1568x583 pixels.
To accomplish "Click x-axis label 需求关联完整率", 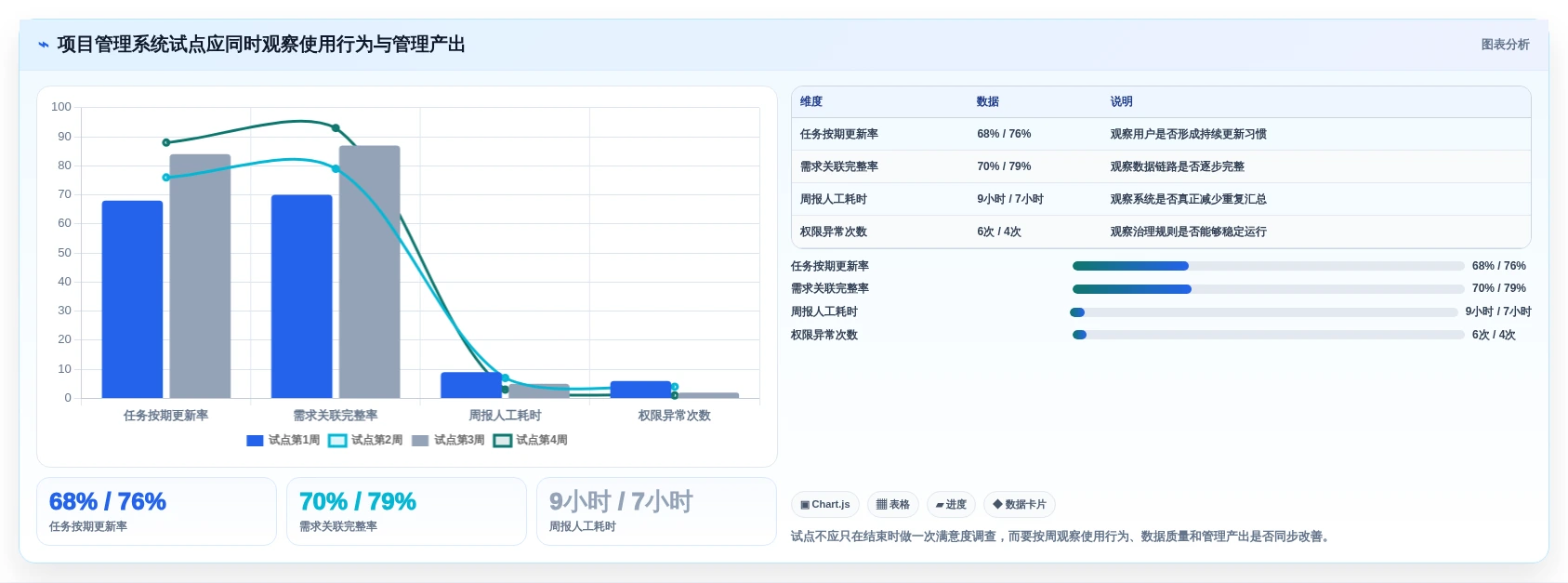I will (336, 416).
